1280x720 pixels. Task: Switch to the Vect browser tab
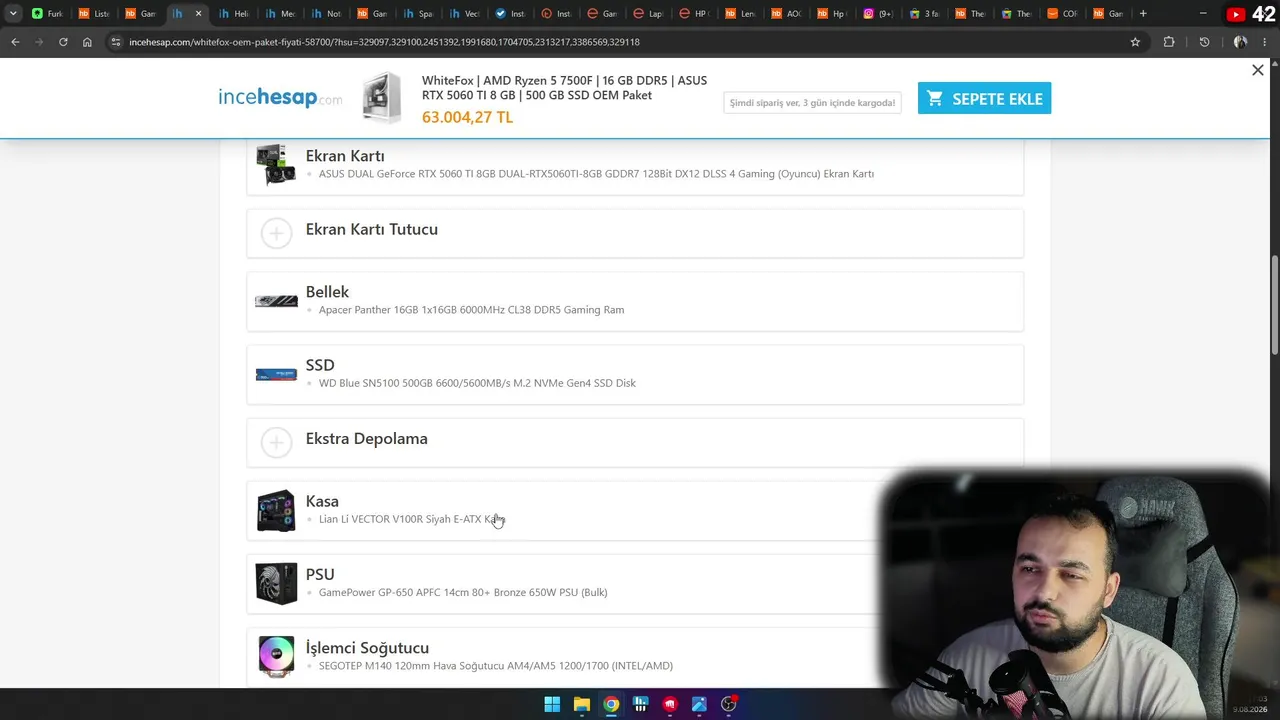[x=463, y=14]
